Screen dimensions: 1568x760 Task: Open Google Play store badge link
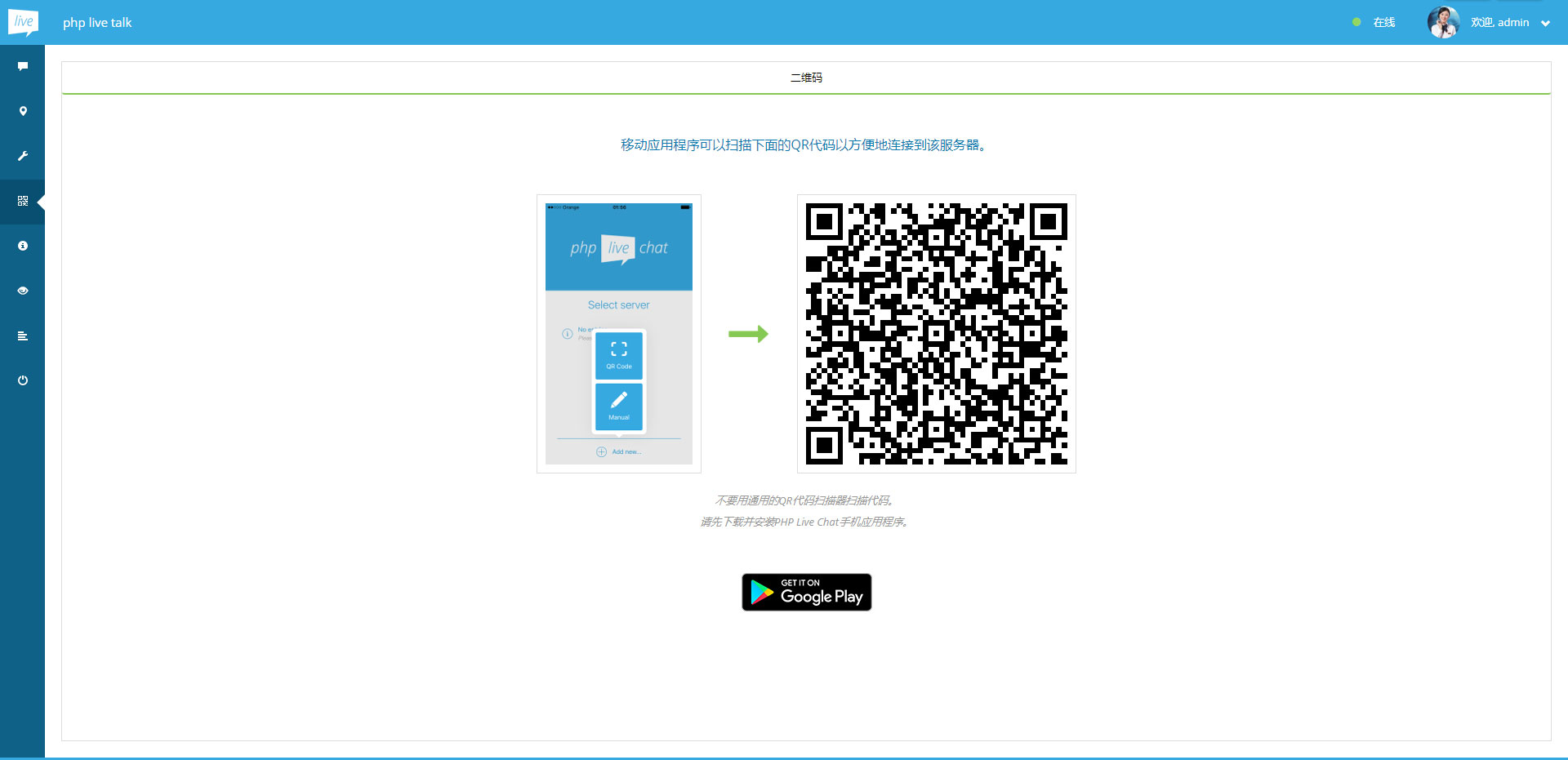point(806,592)
